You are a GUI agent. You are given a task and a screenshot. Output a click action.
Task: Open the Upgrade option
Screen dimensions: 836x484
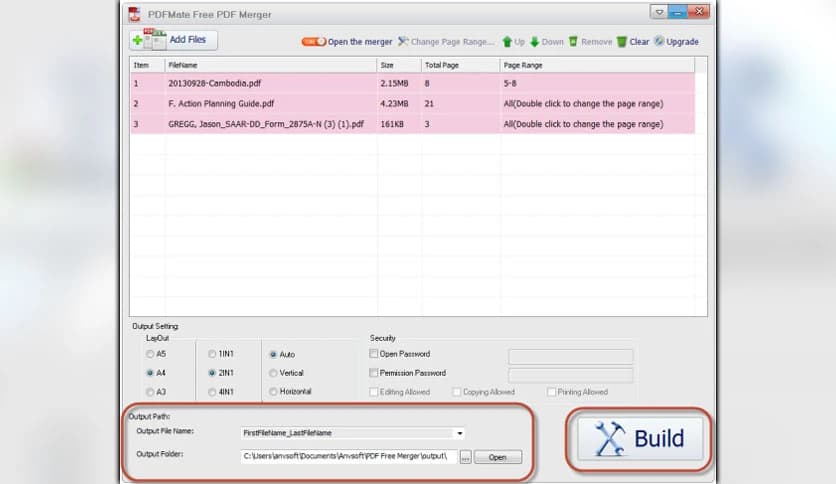click(676, 42)
